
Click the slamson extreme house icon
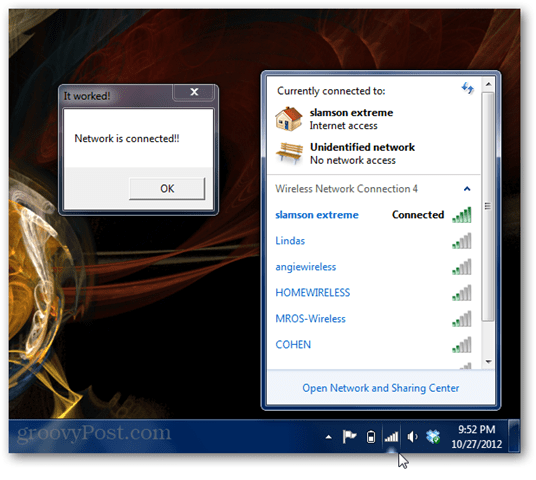289,119
